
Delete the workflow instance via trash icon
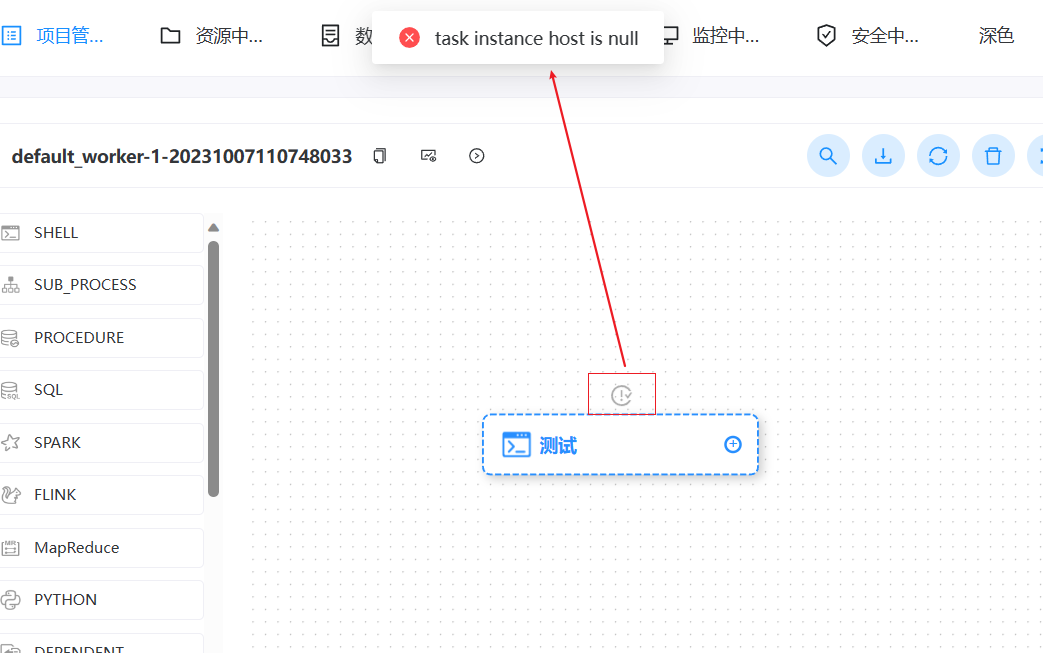[993, 156]
